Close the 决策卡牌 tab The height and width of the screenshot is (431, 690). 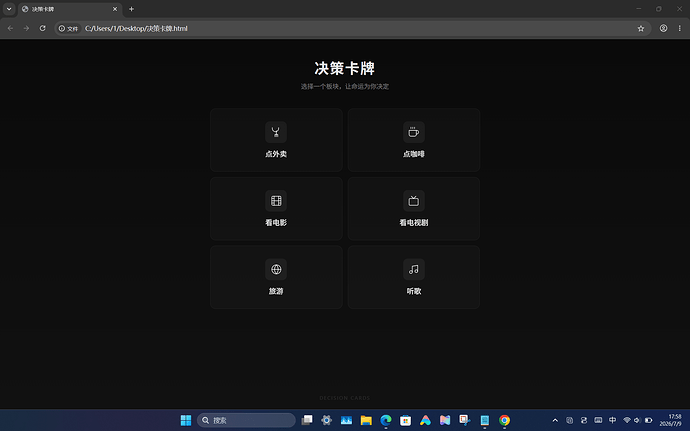(x=115, y=9)
